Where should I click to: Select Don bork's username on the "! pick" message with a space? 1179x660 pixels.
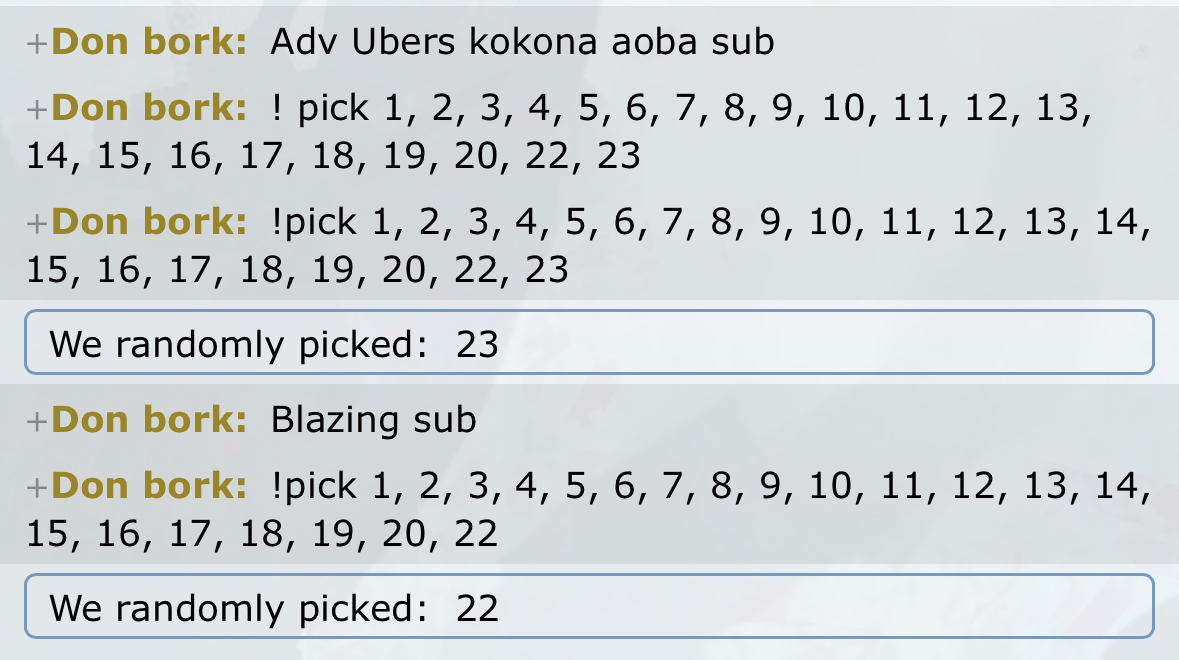[x=148, y=108]
